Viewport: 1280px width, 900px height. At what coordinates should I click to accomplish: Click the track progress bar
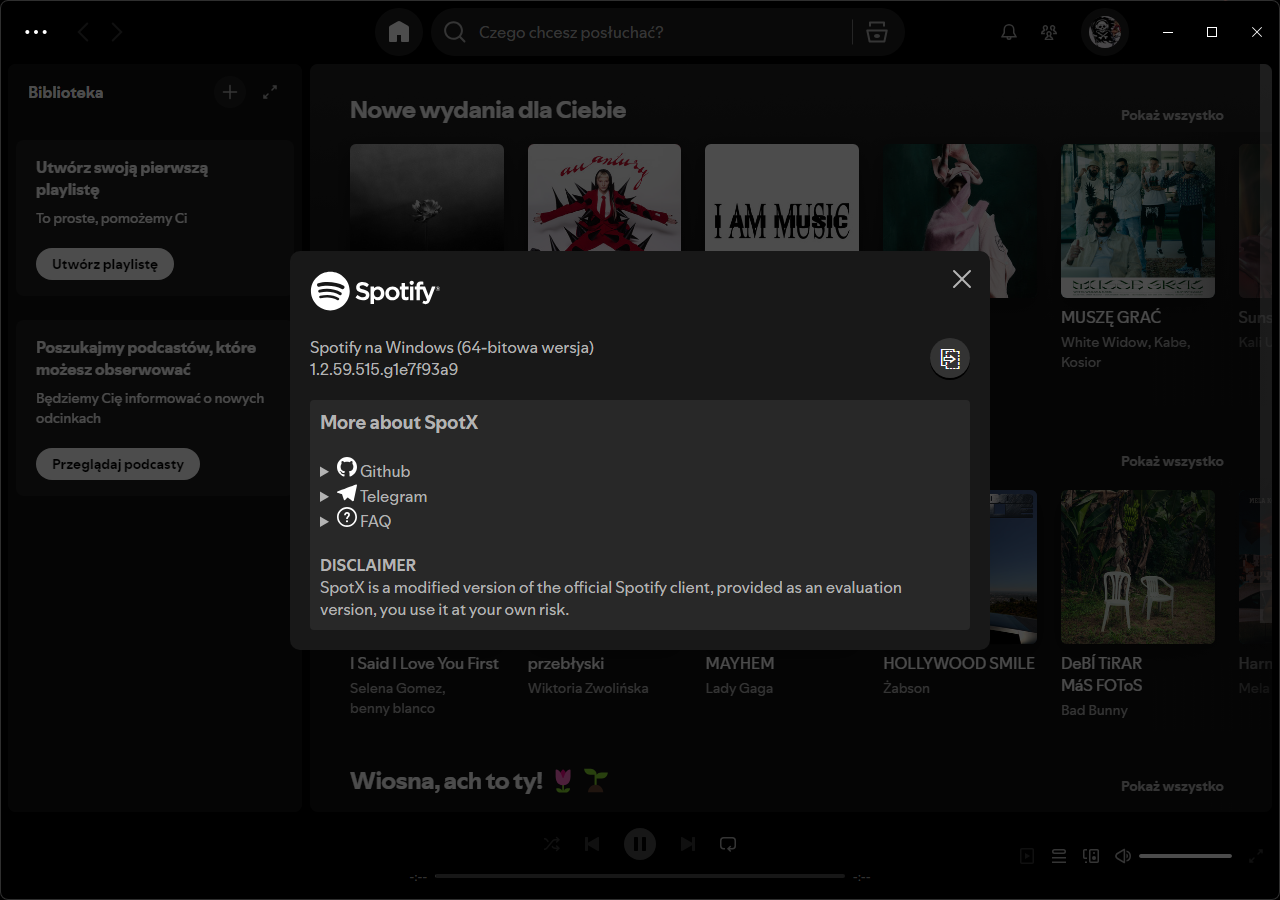(640, 876)
